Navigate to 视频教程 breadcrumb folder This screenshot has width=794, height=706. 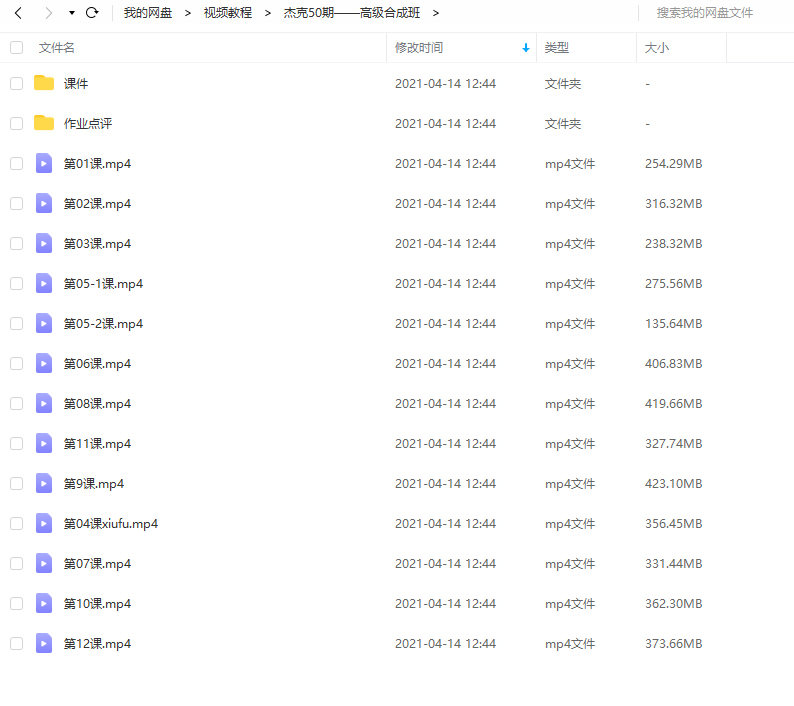228,13
